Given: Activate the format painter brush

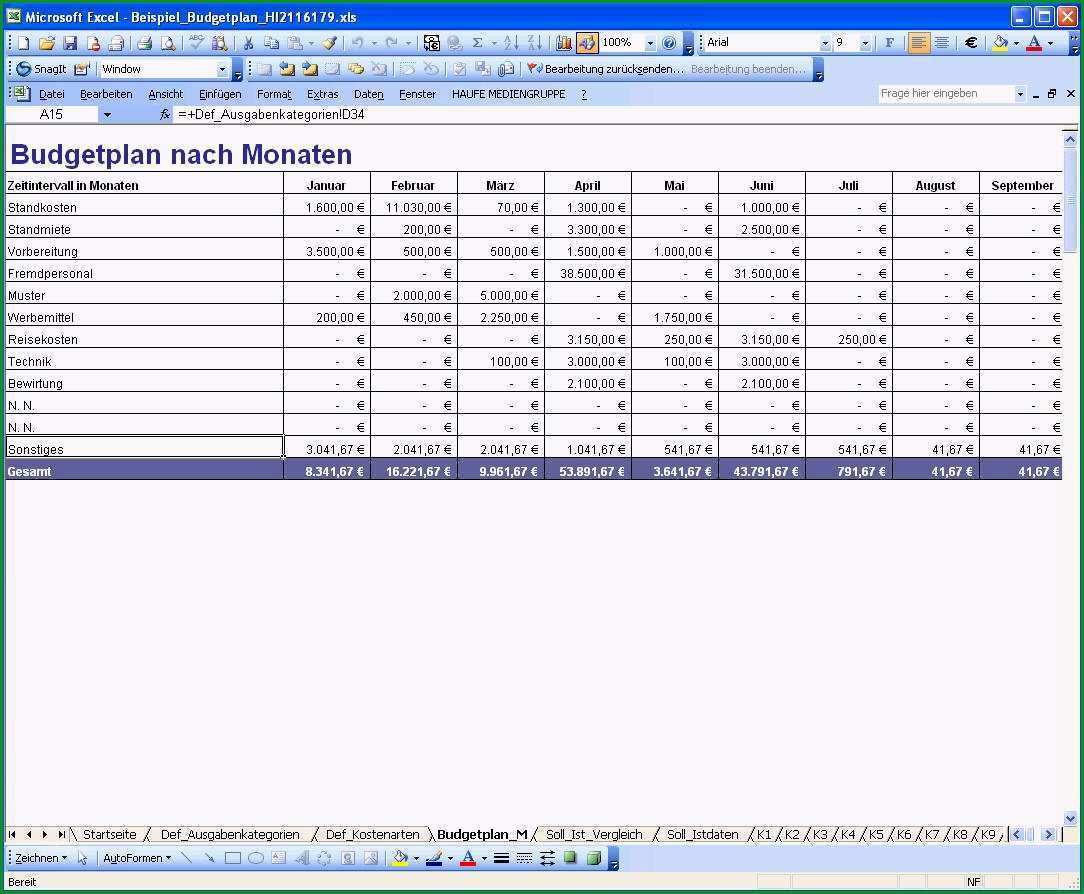Looking at the screenshot, I should click(330, 43).
